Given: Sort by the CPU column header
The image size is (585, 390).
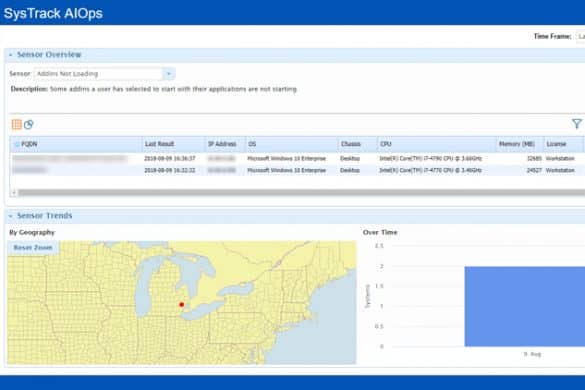Looking at the screenshot, I should (x=437, y=144).
